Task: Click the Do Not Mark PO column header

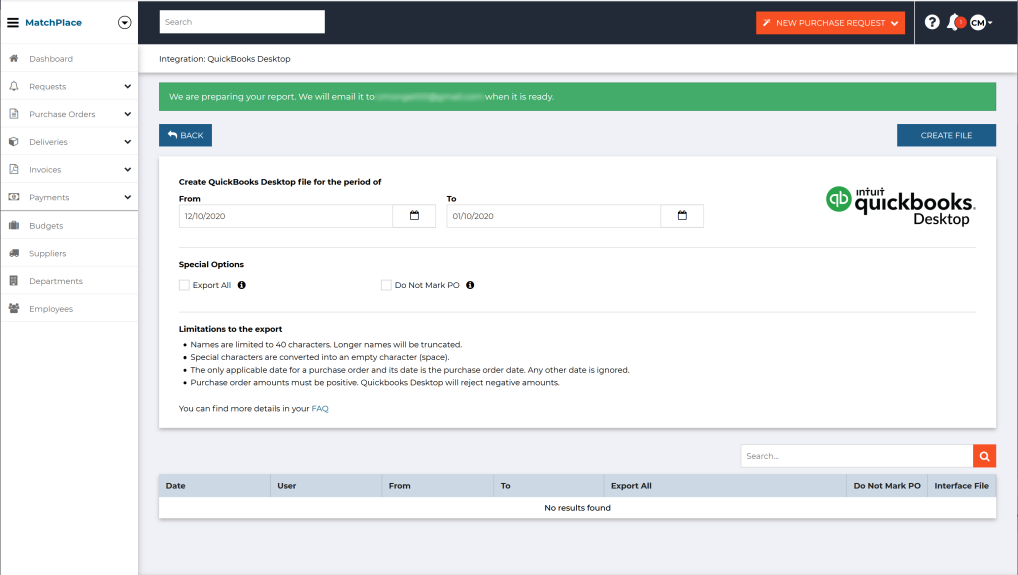Action: [x=887, y=485]
